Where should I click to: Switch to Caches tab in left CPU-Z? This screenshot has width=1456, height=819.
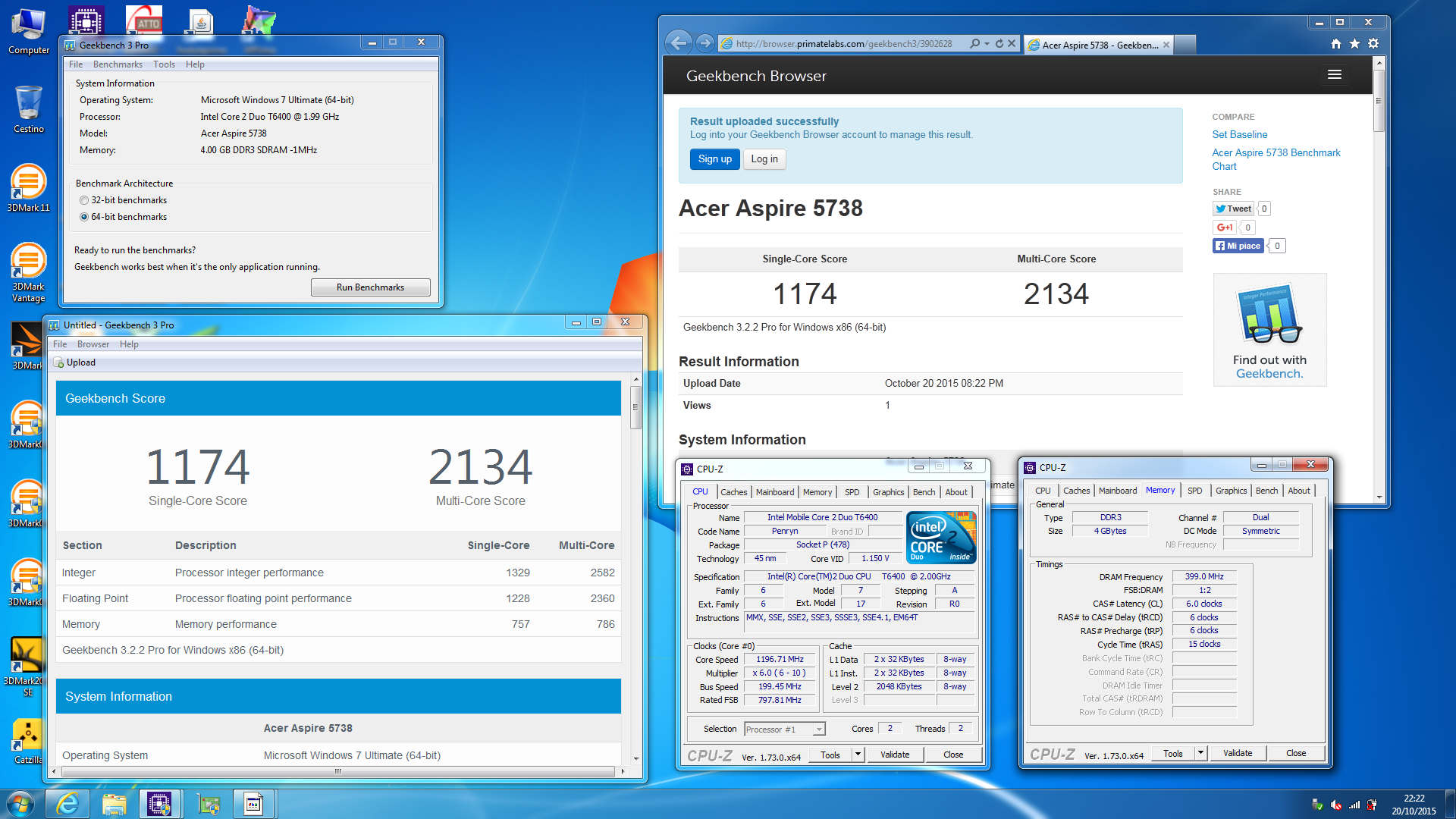click(733, 492)
